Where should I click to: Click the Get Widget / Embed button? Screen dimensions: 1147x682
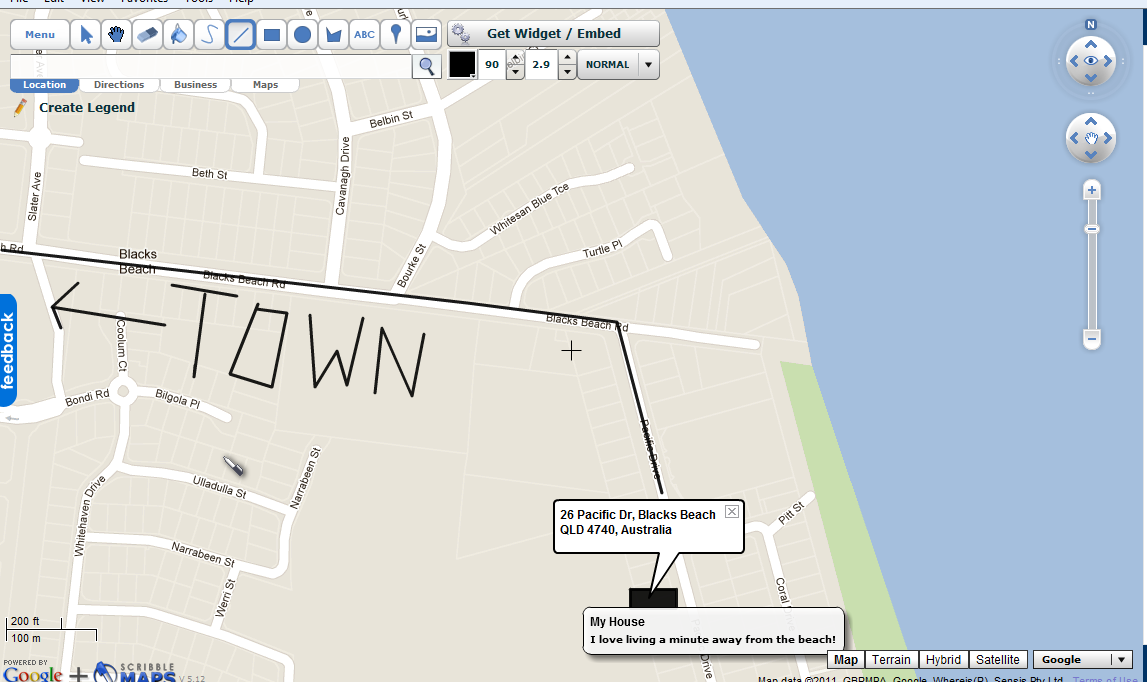coord(553,32)
